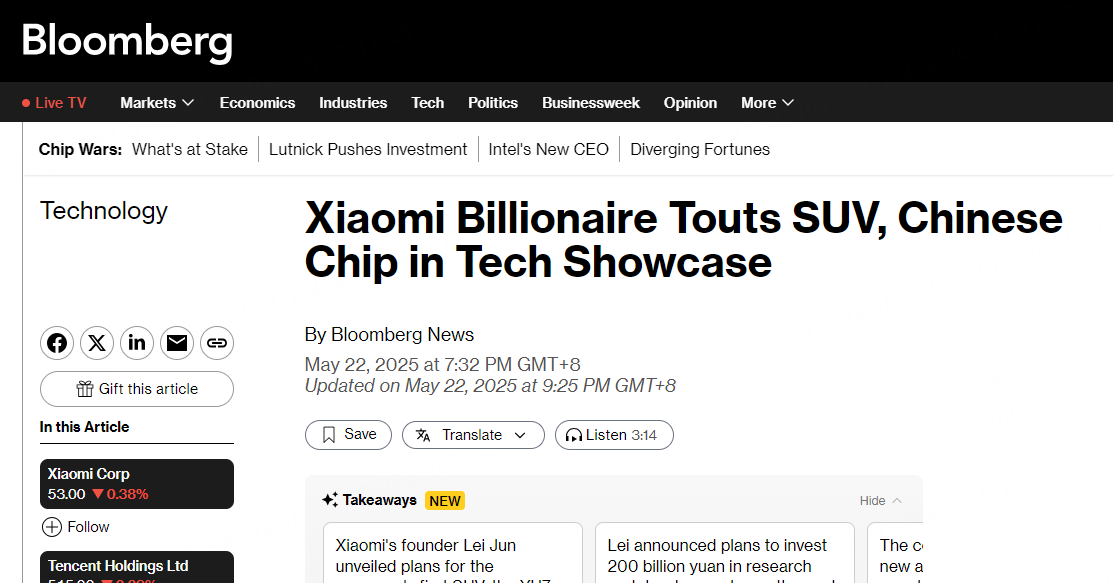Open the Businessweek menu item

click(x=591, y=103)
